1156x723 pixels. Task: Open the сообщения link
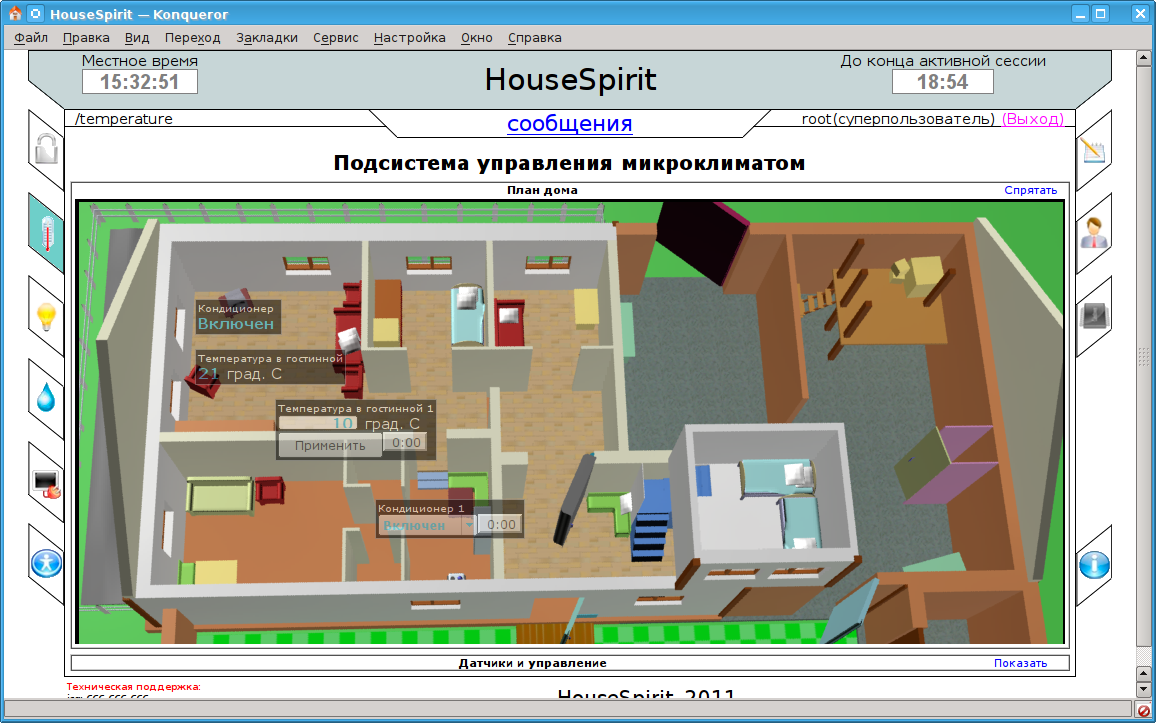[x=569, y=124]
